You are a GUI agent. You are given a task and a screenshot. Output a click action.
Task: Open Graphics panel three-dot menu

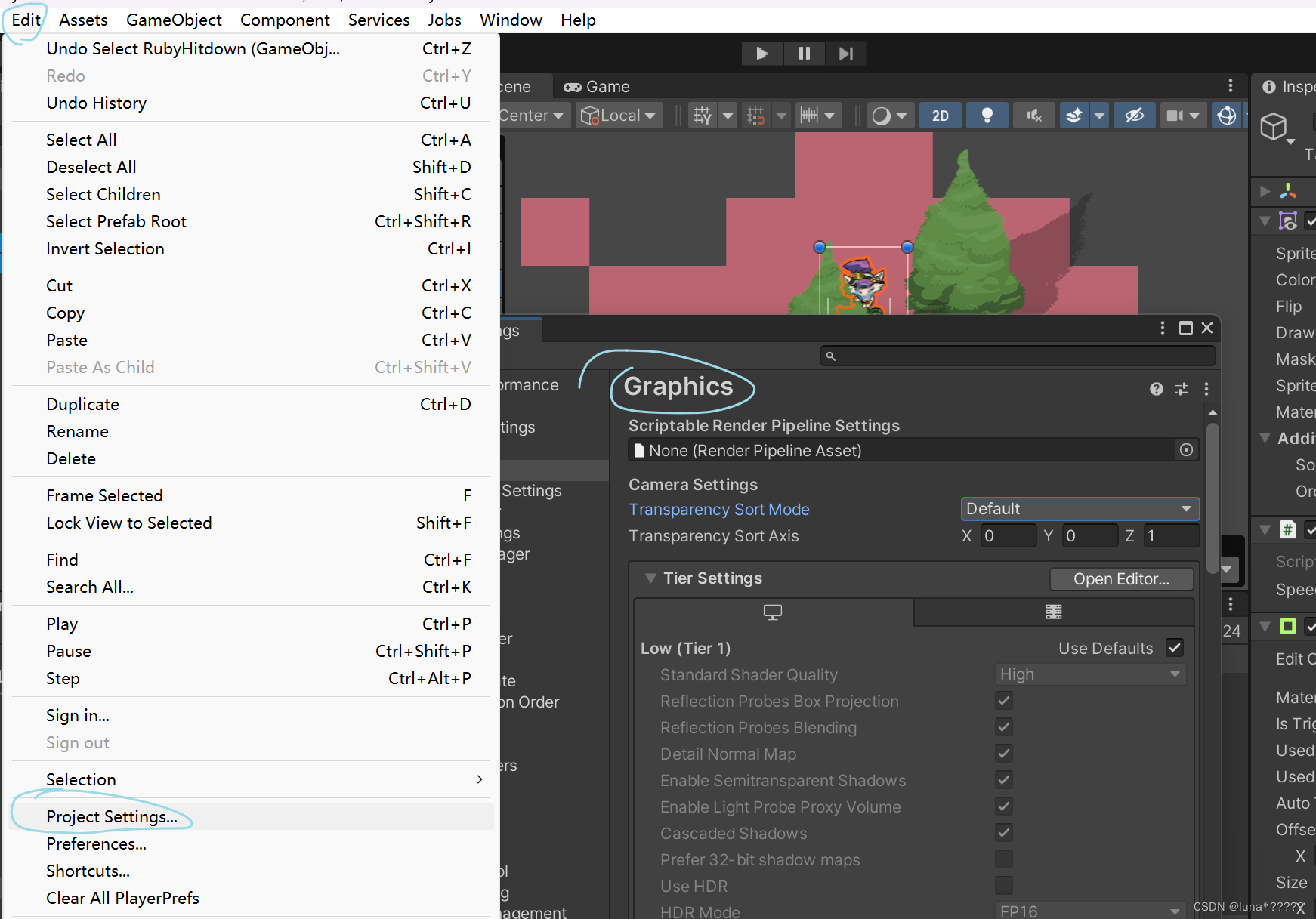(x=1206, y=389)
